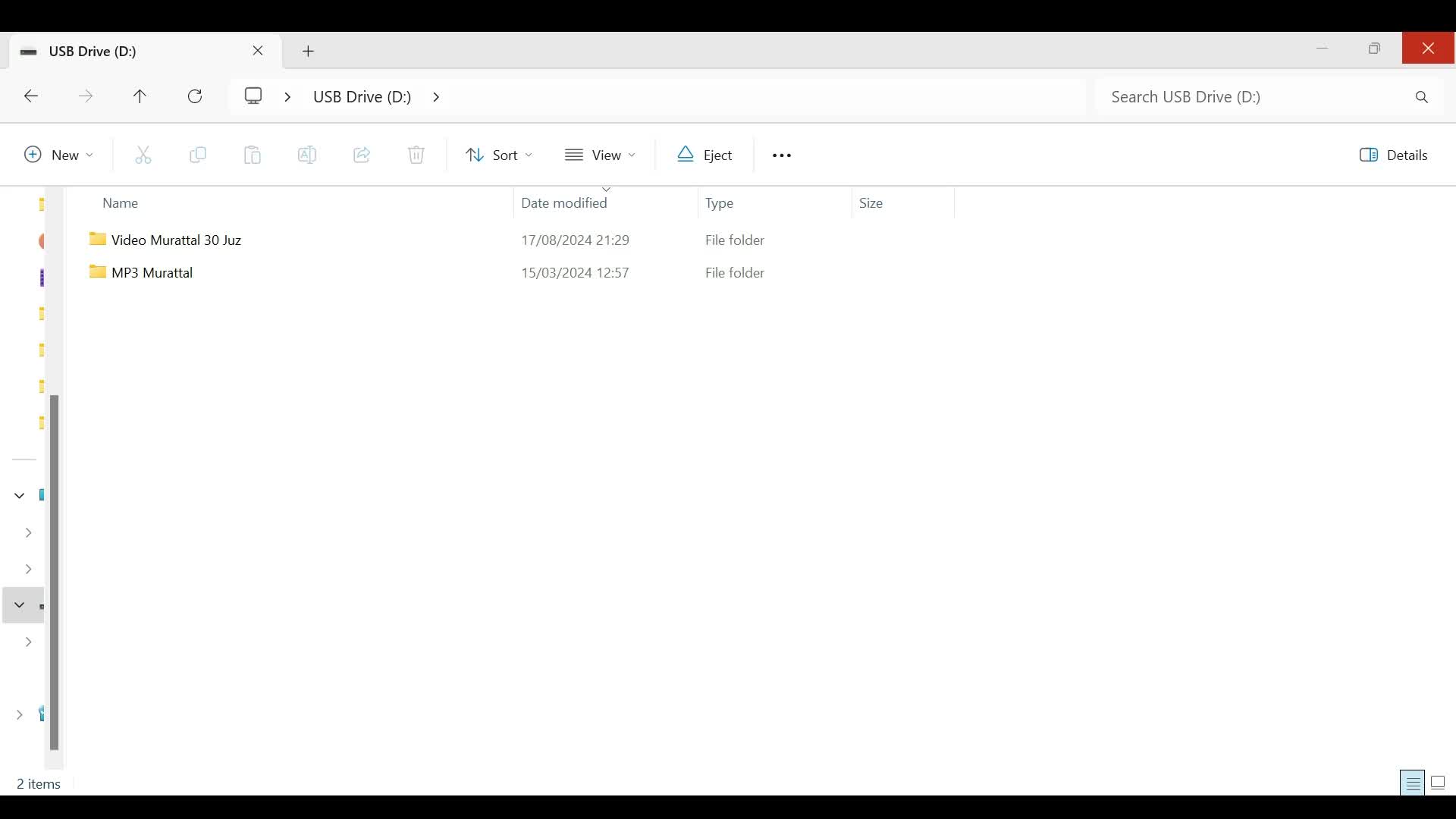Open the Sort dropdown

coord(499,155)
